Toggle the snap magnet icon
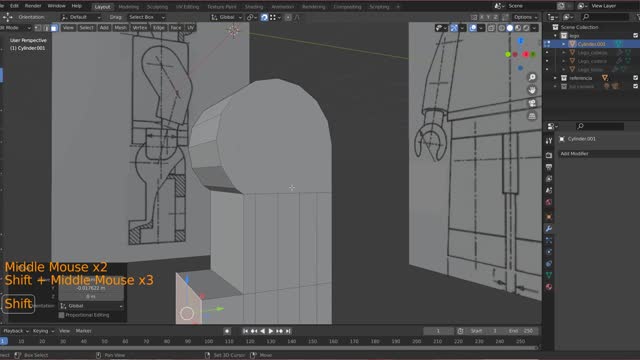 [x=264, y=17]
